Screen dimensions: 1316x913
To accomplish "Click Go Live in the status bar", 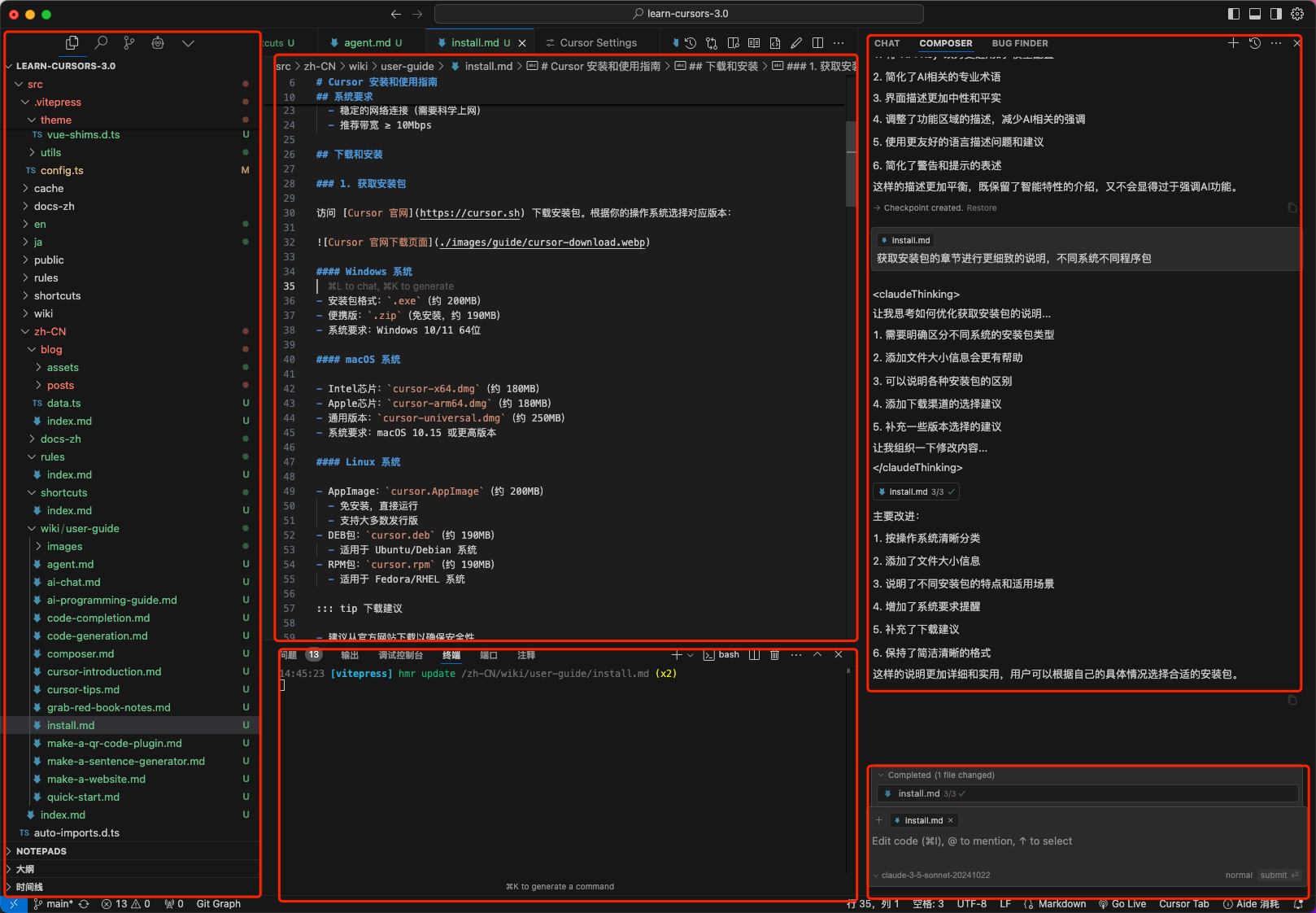I will [1122, 904].
